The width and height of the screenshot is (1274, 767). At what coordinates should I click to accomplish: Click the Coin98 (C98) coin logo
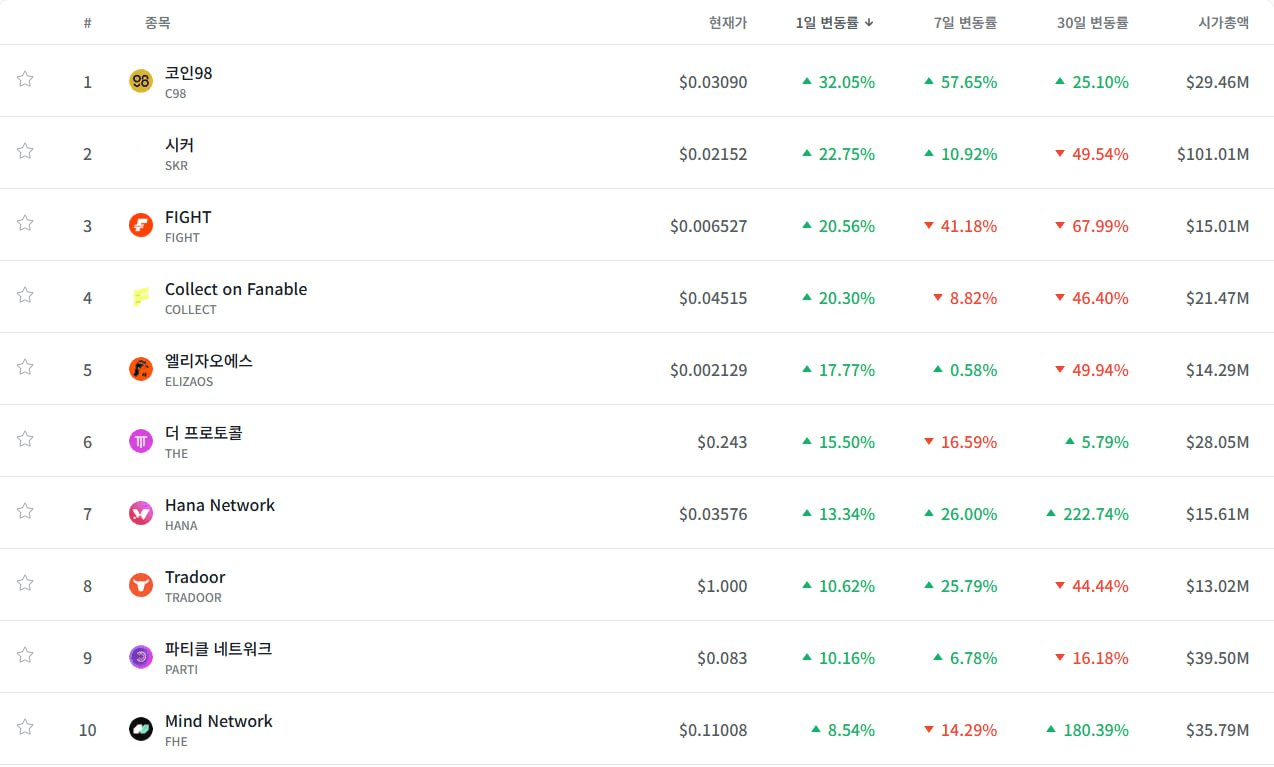141,81
